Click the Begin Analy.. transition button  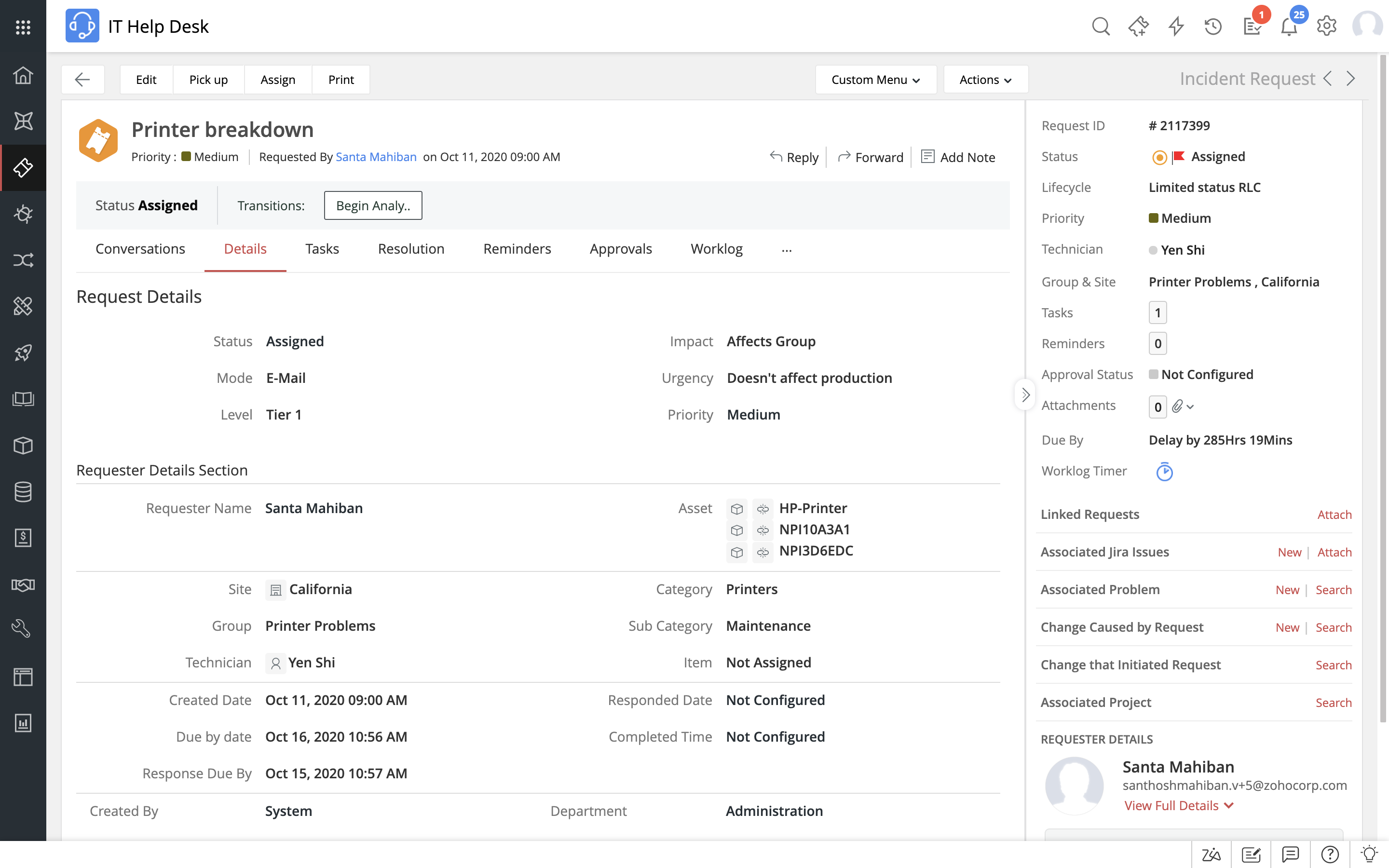[373, 205]
